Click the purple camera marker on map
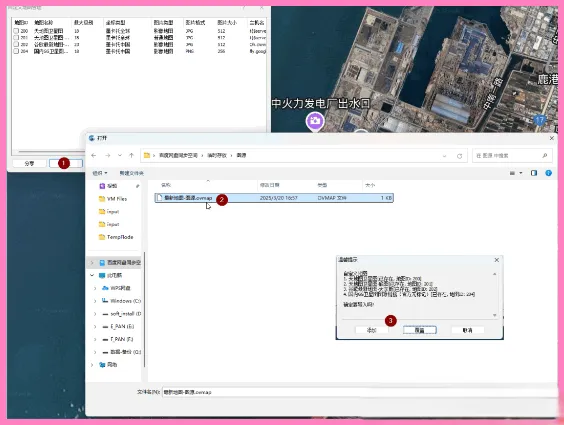The width and height of the screenshot is (564, 425). [315, 121]
